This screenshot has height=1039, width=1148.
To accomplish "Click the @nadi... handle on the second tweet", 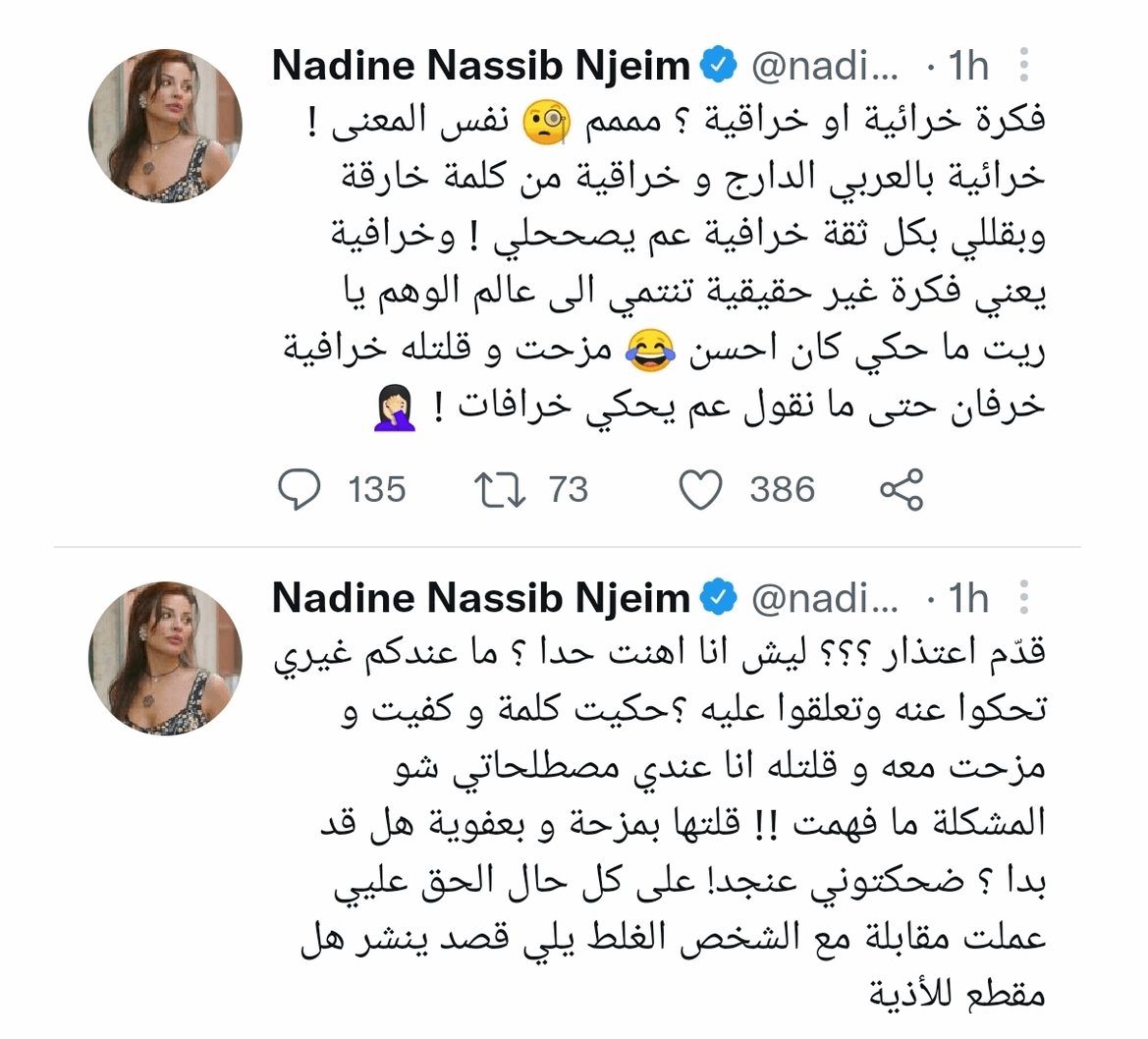I will click(x=823, y=598).
